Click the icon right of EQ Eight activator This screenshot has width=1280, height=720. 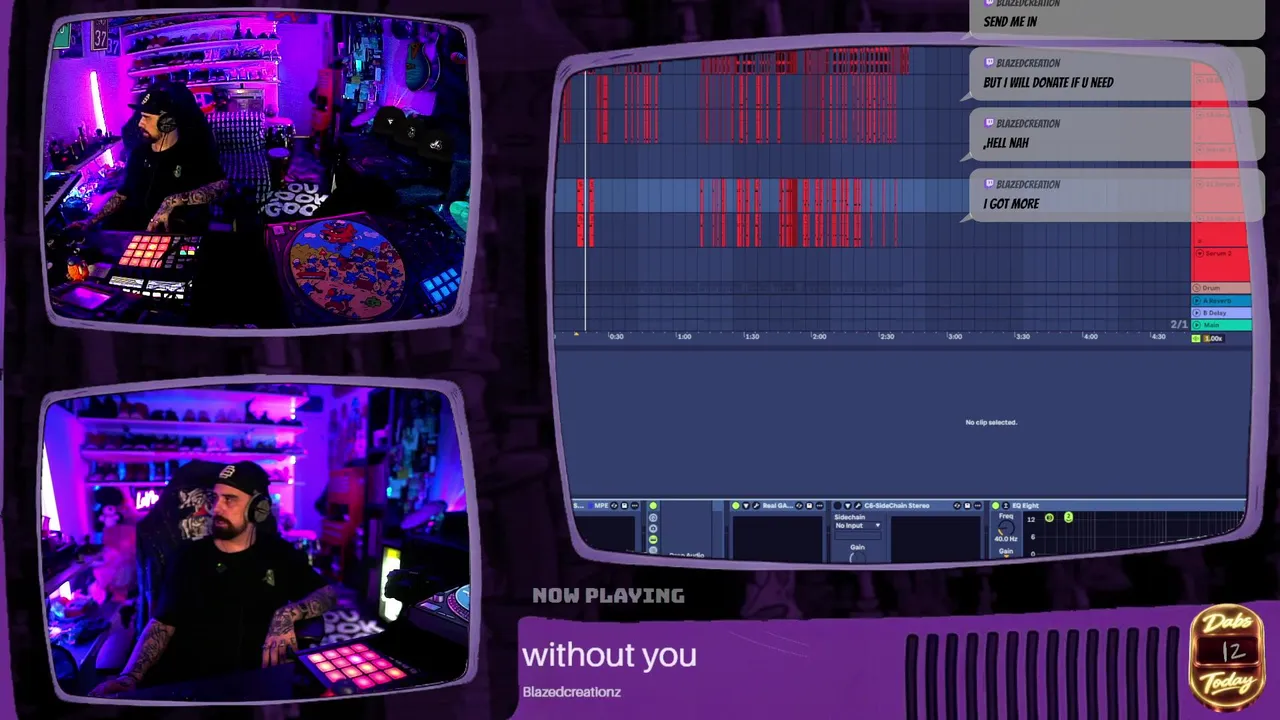[1006, 506]
